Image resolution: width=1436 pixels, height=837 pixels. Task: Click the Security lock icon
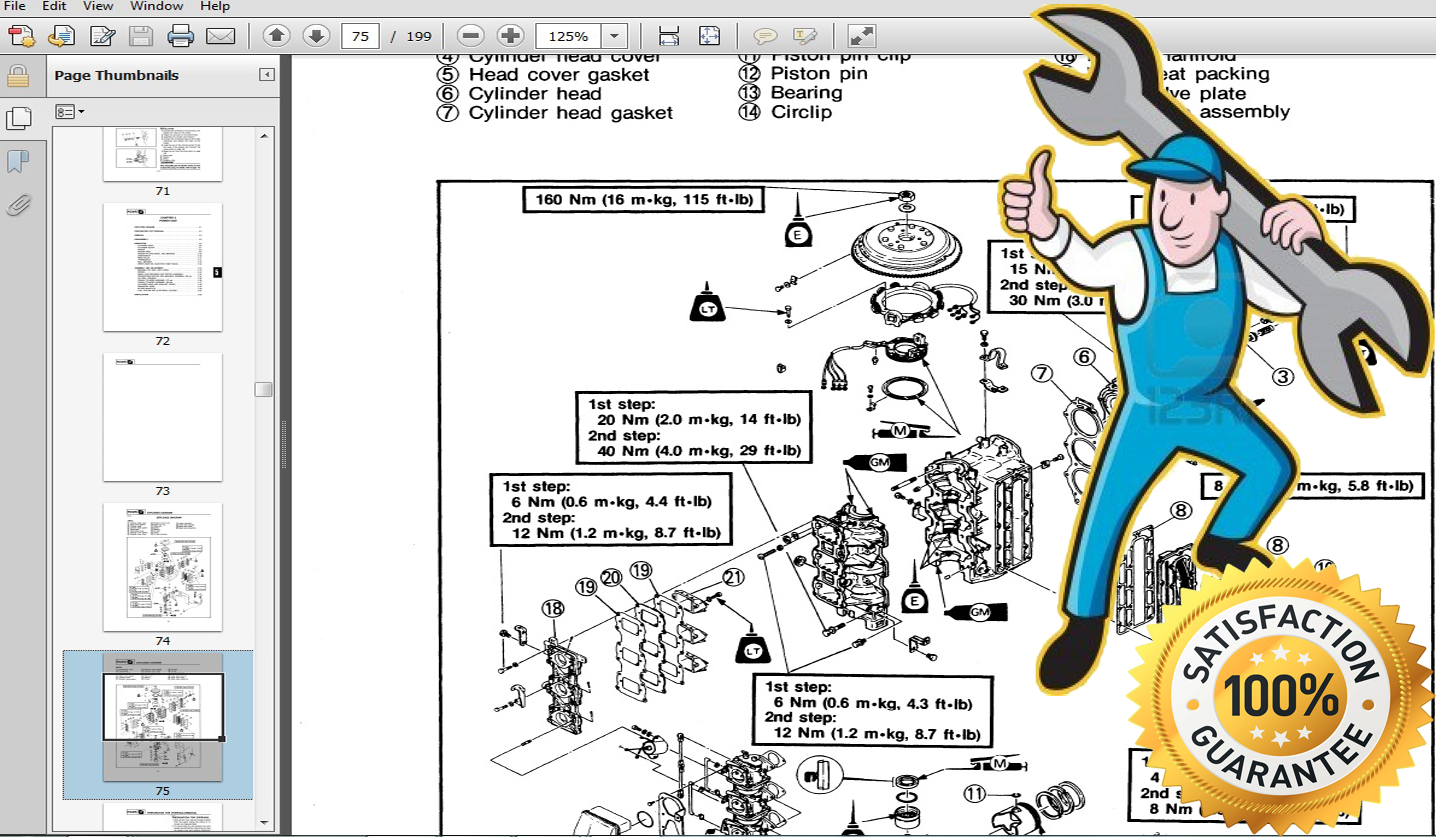(x=20, y=75)
